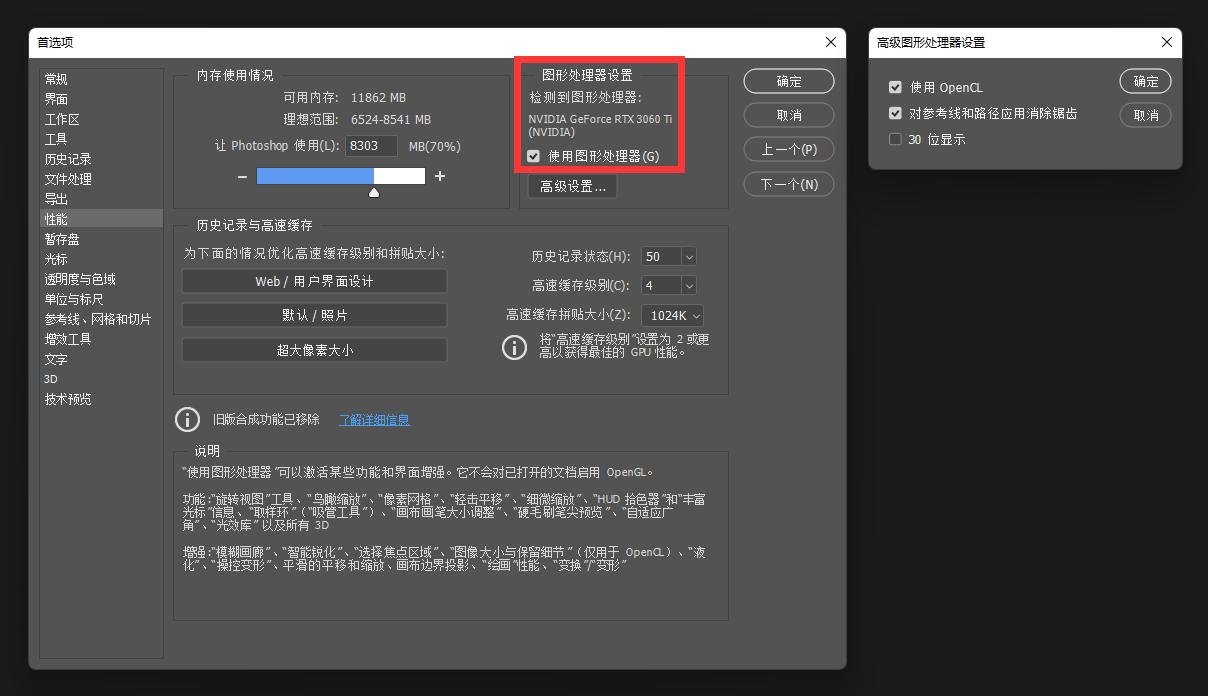Click 了解详细信息 link
1208x696 pixels.
373,420
